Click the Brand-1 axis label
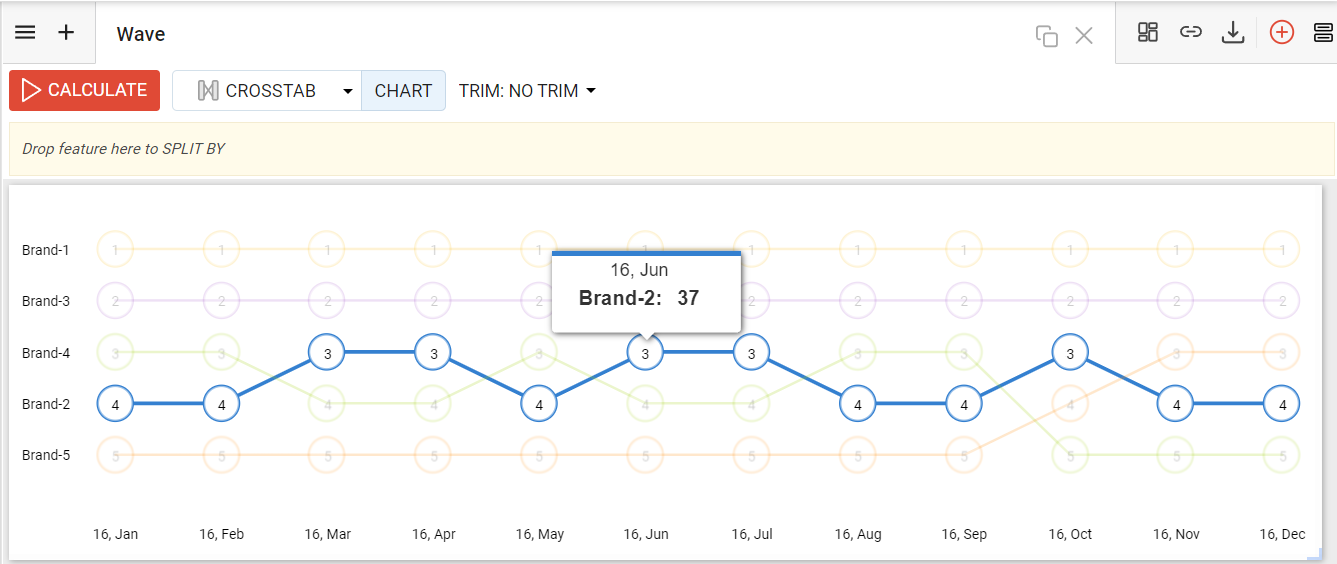Screen dimensions: 1337x564 (x=46, y=250)
